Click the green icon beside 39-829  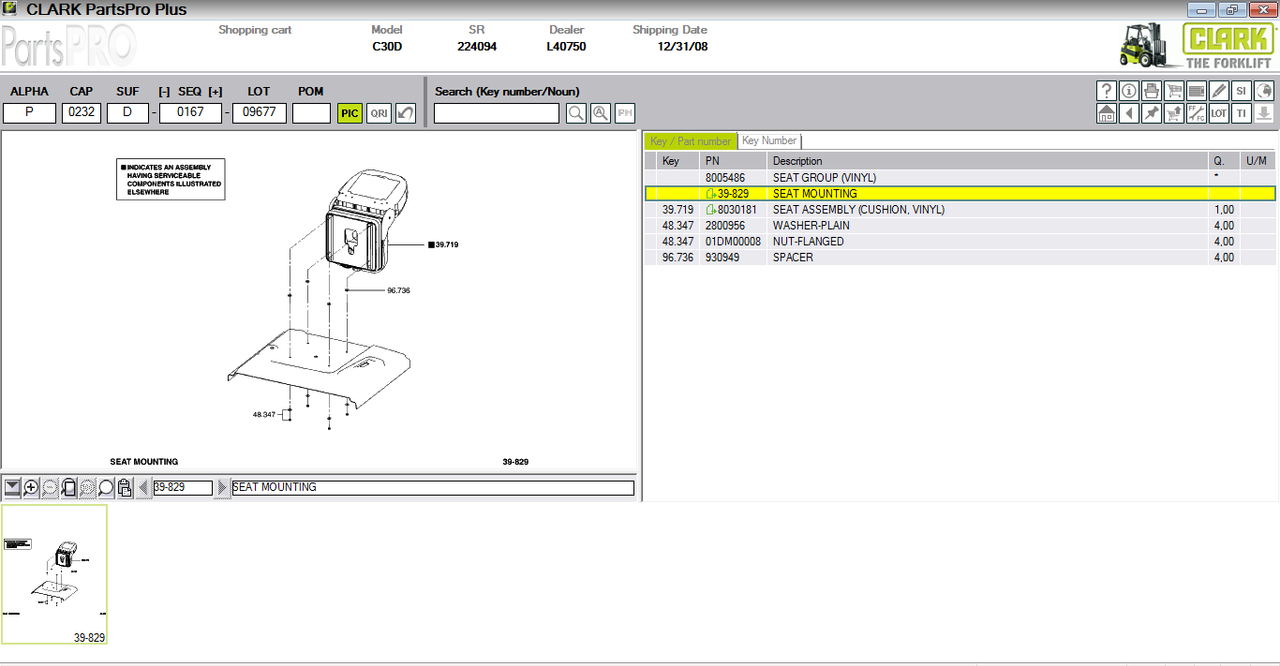[x=711, y=194]
